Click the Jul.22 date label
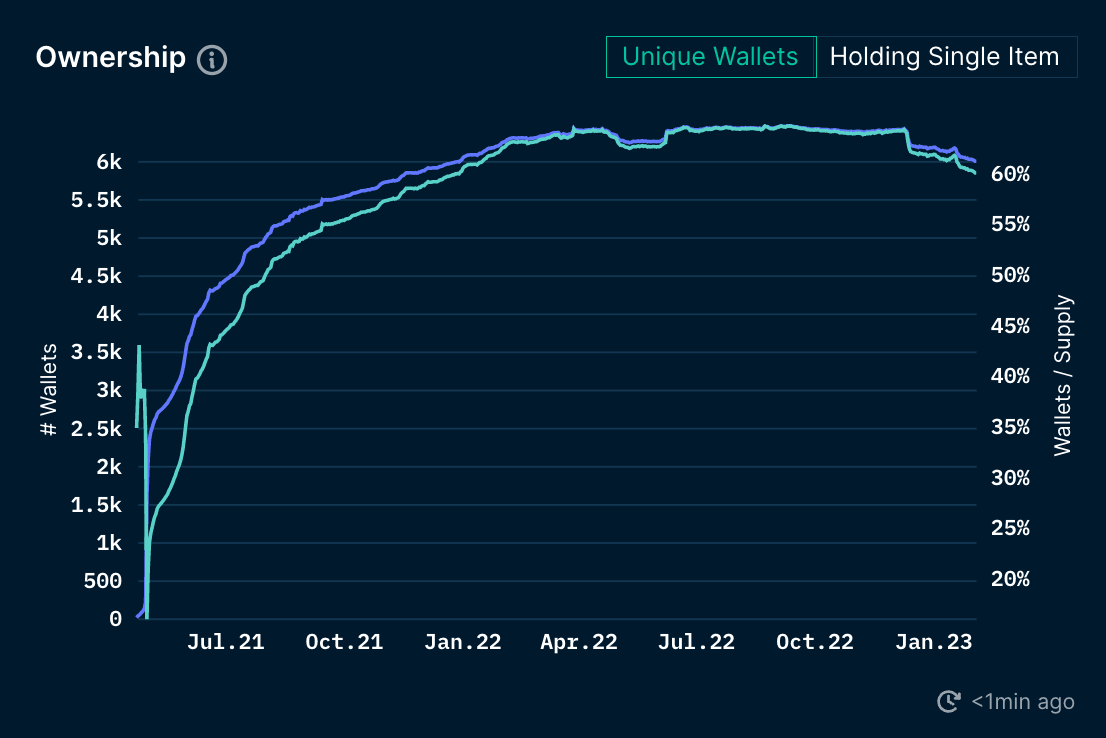Screen dimensions: 1106x738 point(696,642)
